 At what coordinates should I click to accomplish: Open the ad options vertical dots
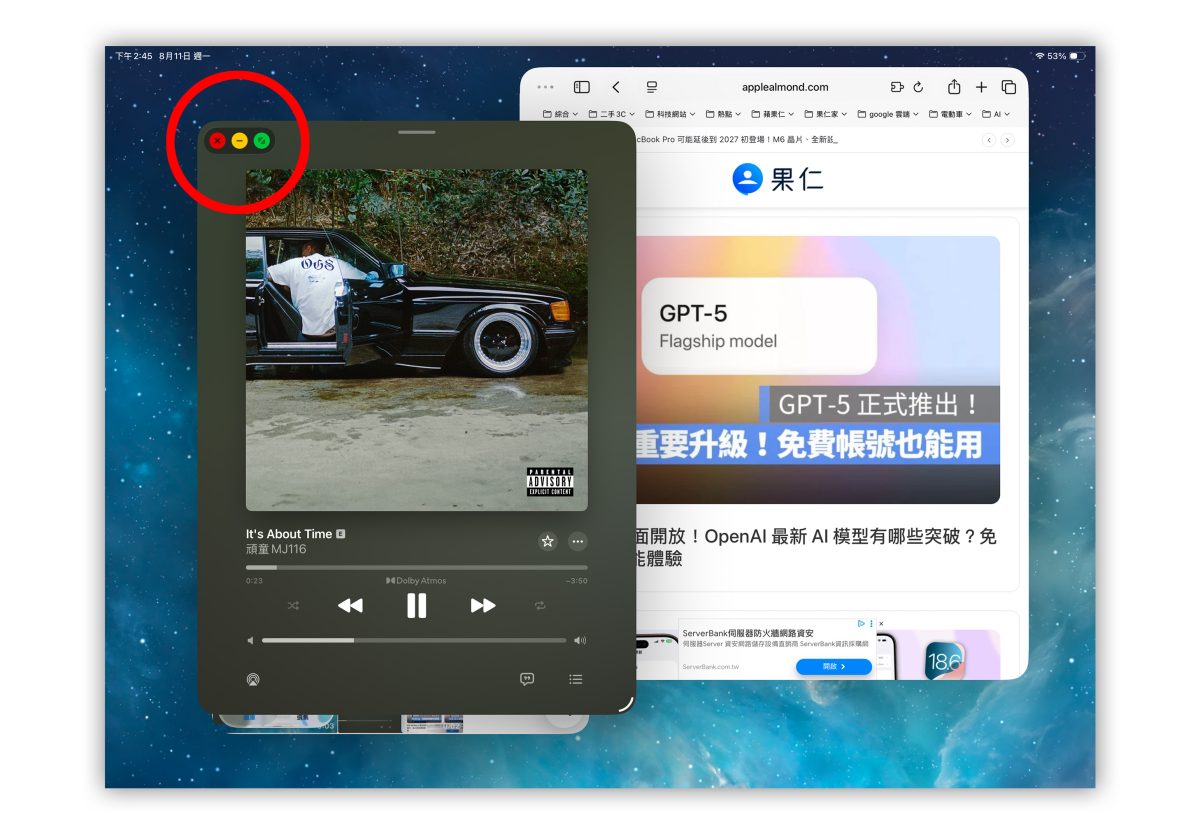click(x=871, y=623)
